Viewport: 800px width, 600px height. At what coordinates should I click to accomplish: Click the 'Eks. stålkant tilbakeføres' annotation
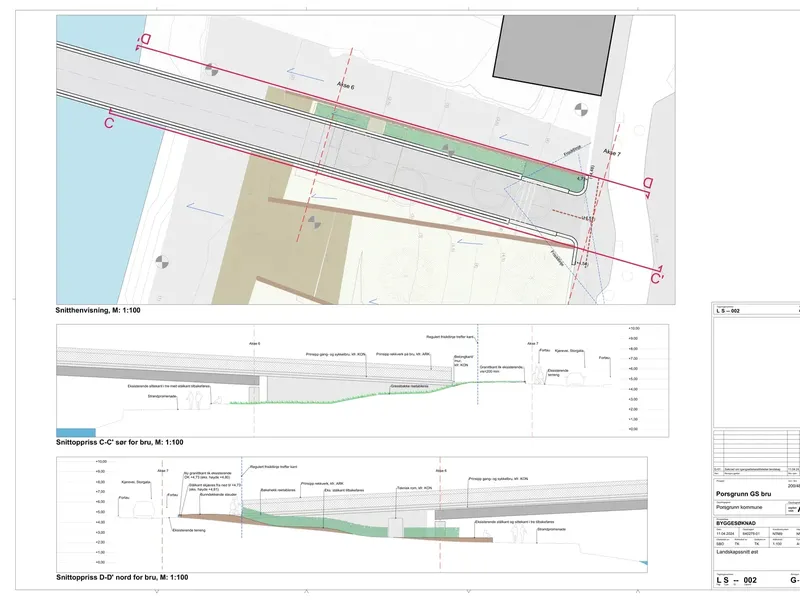[x=344, y=491]
